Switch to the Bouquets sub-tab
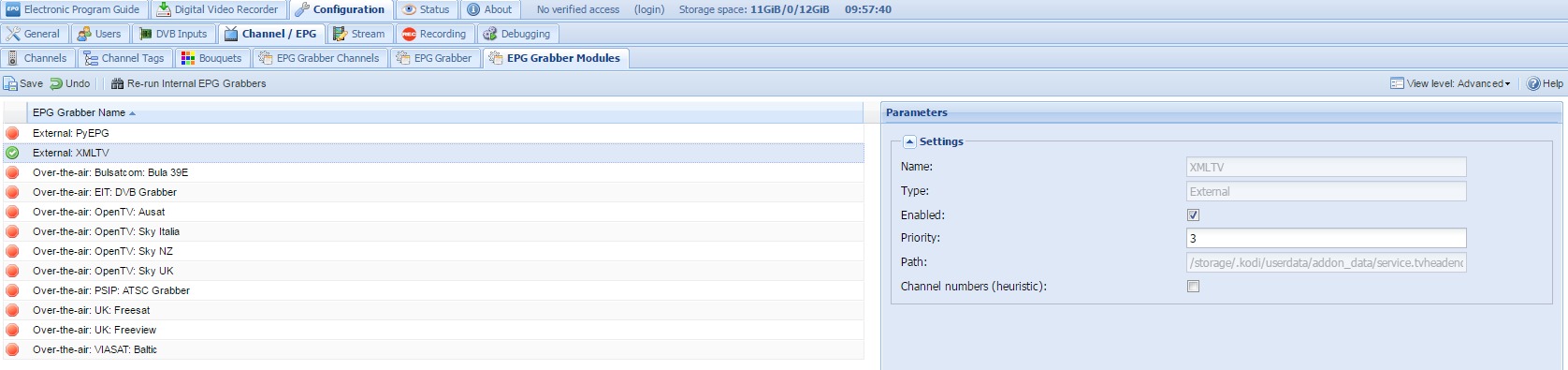 (x=211, y=58)
